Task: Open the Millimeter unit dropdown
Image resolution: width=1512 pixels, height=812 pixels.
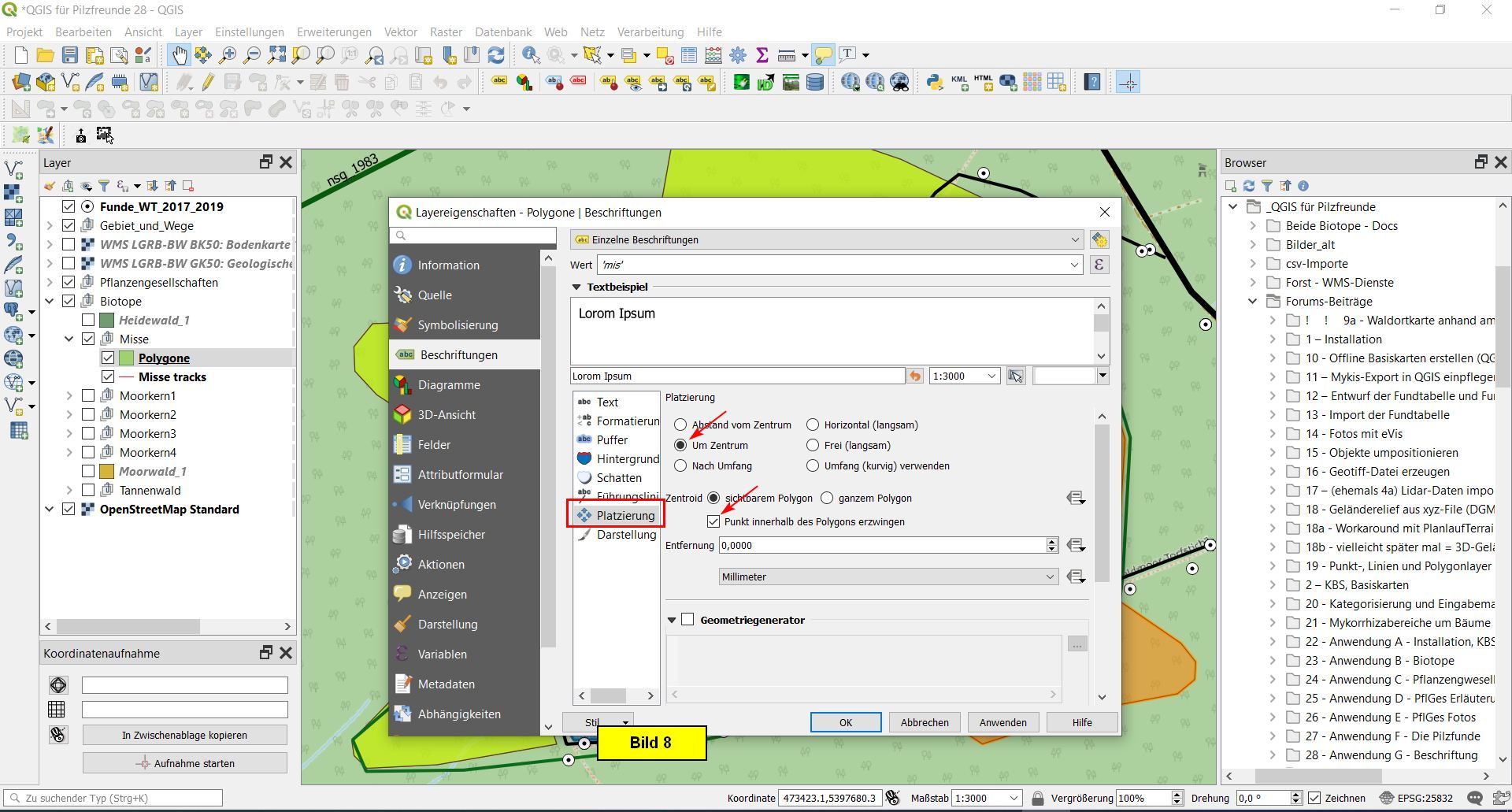Action: pyautogui.click(x=888, y=577)
